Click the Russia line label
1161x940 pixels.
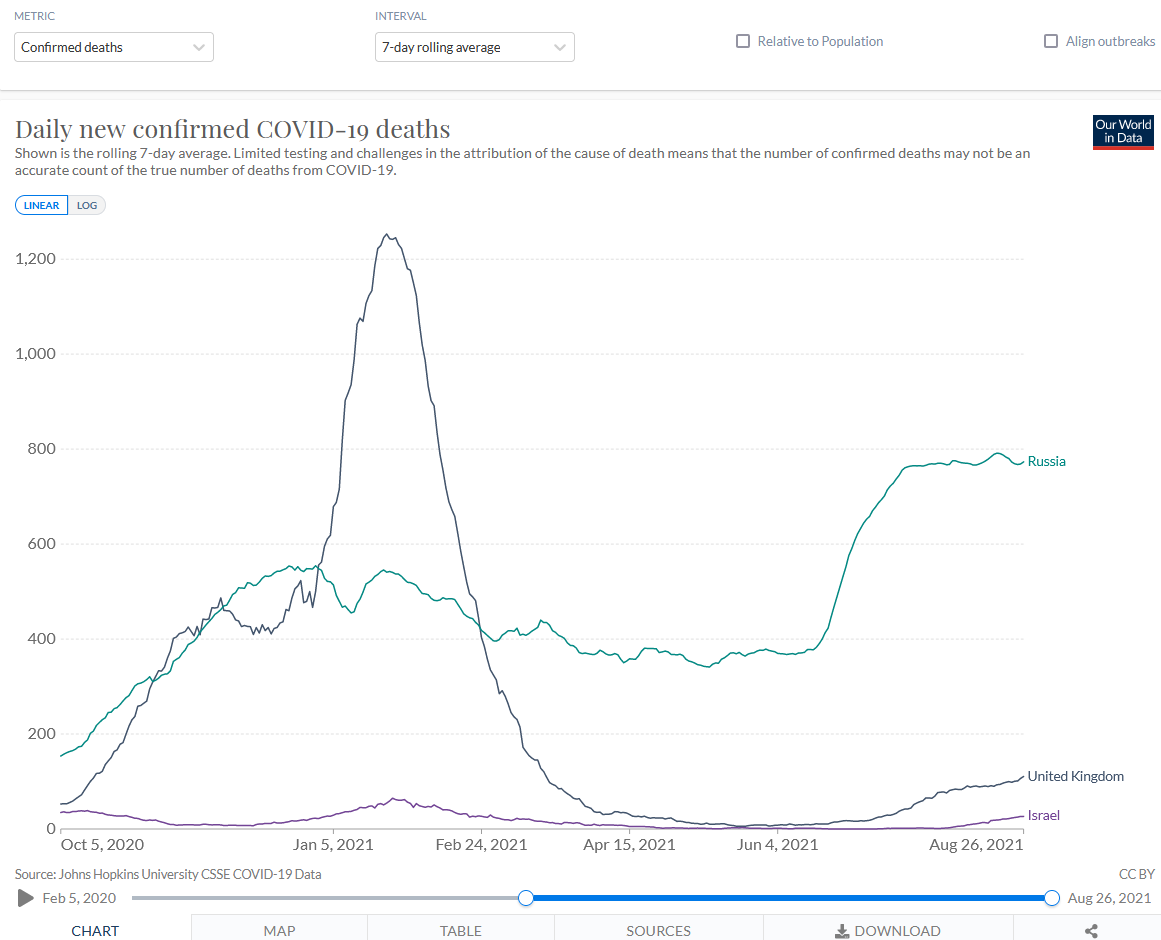1046,461
